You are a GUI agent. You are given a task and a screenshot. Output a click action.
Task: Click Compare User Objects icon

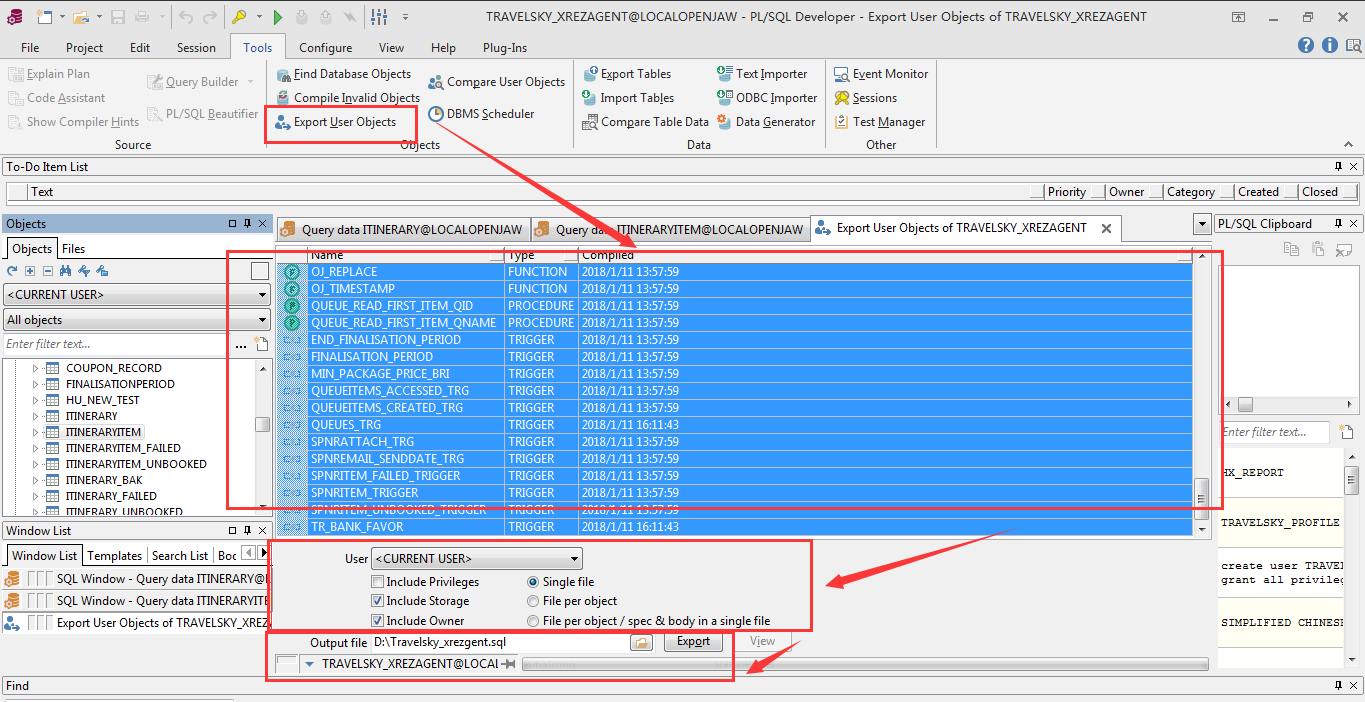pos(437,82)
